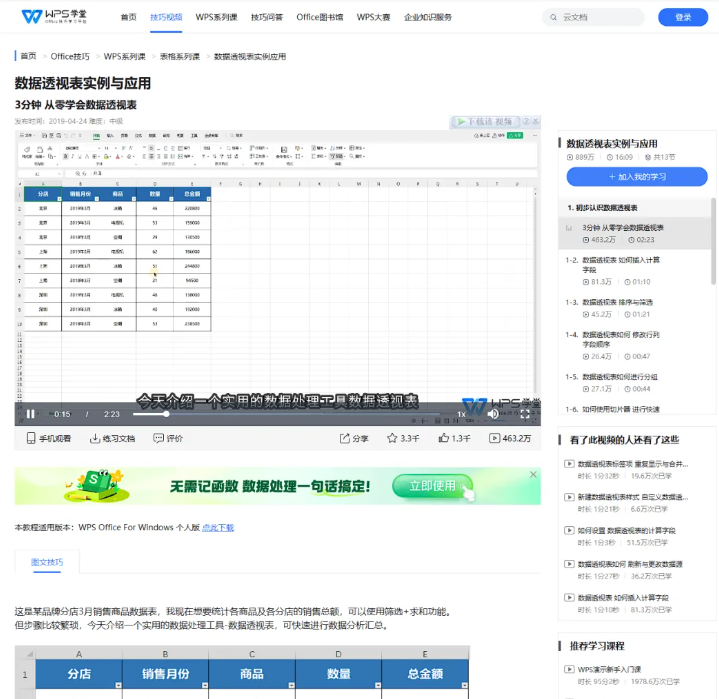
Task: Click the 商品 filter dropdown in article table
Action: pyautogui.click(x=291, y=685)
